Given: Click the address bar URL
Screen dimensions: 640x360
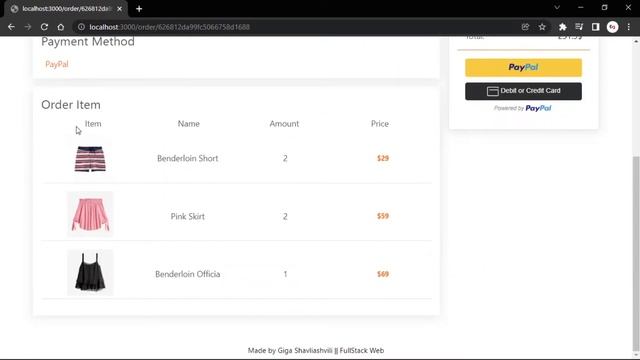Looking at the screenshot, I should (169, 27).
